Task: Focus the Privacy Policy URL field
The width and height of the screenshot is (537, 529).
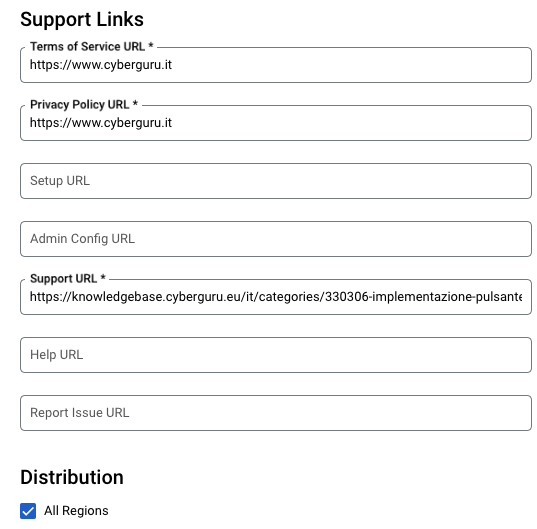Action: click(x=276, y=123)
